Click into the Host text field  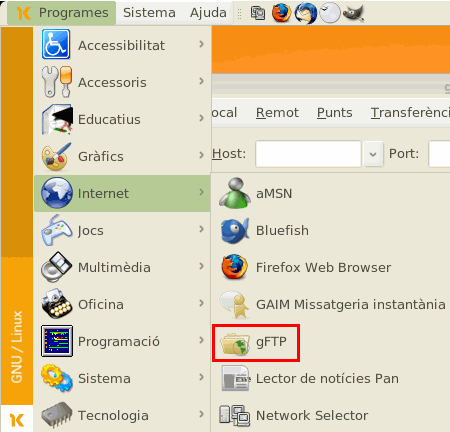(x=308, y=154)
